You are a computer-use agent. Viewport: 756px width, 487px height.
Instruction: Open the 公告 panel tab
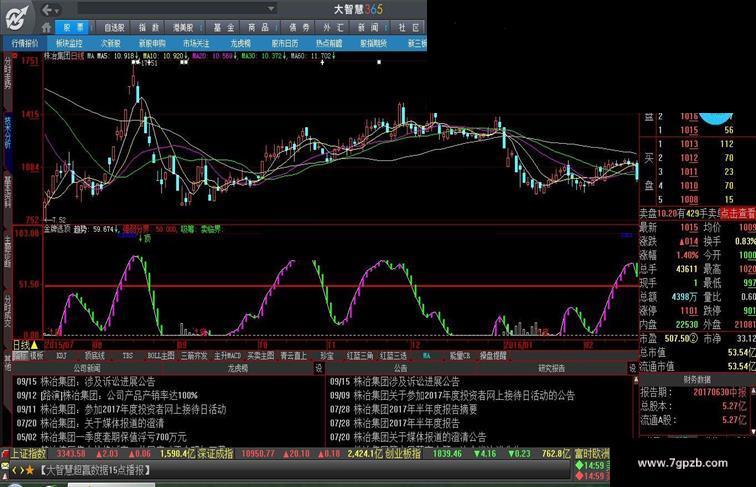click(400, 368)
